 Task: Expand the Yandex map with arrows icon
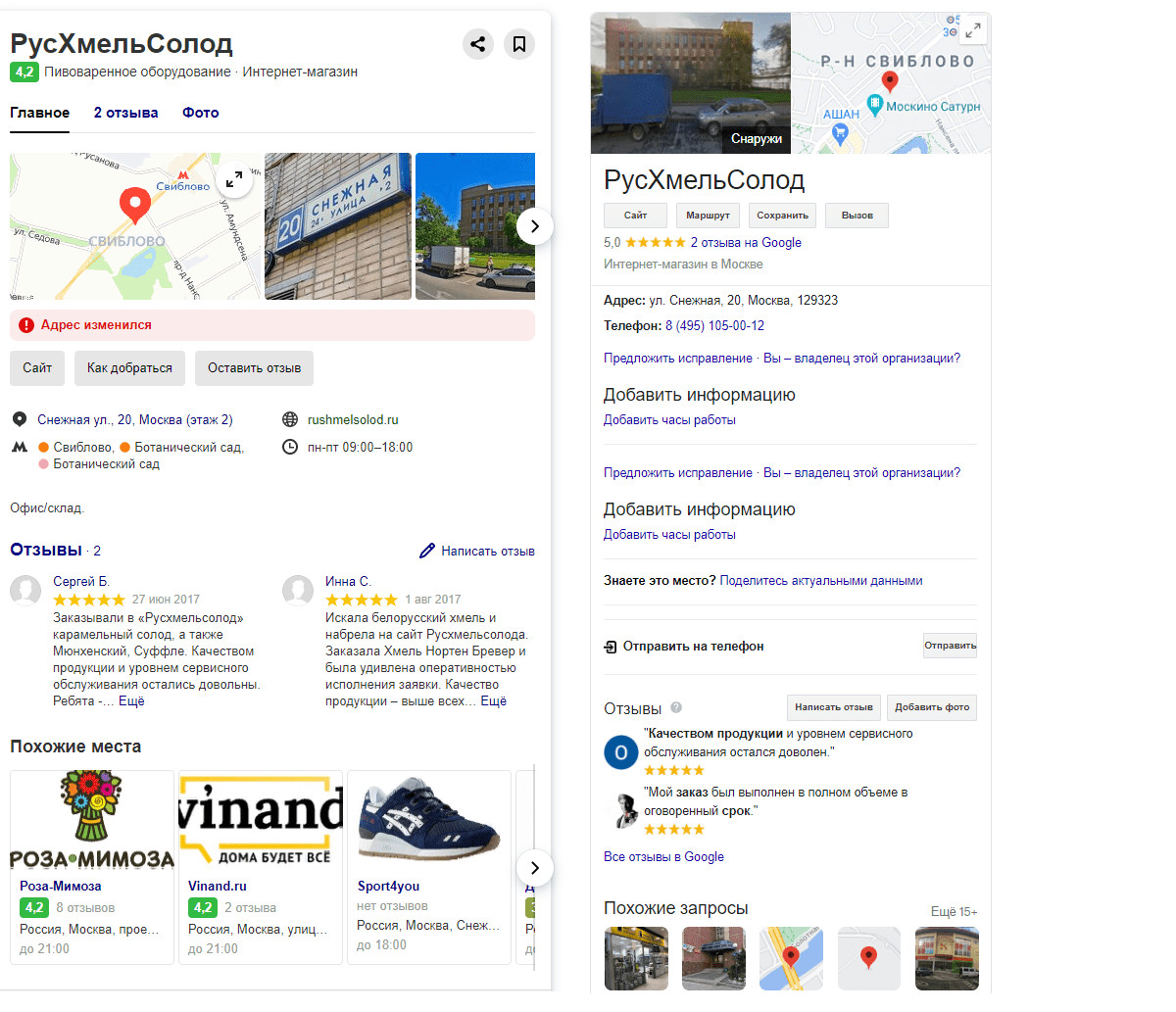point(234,179)
